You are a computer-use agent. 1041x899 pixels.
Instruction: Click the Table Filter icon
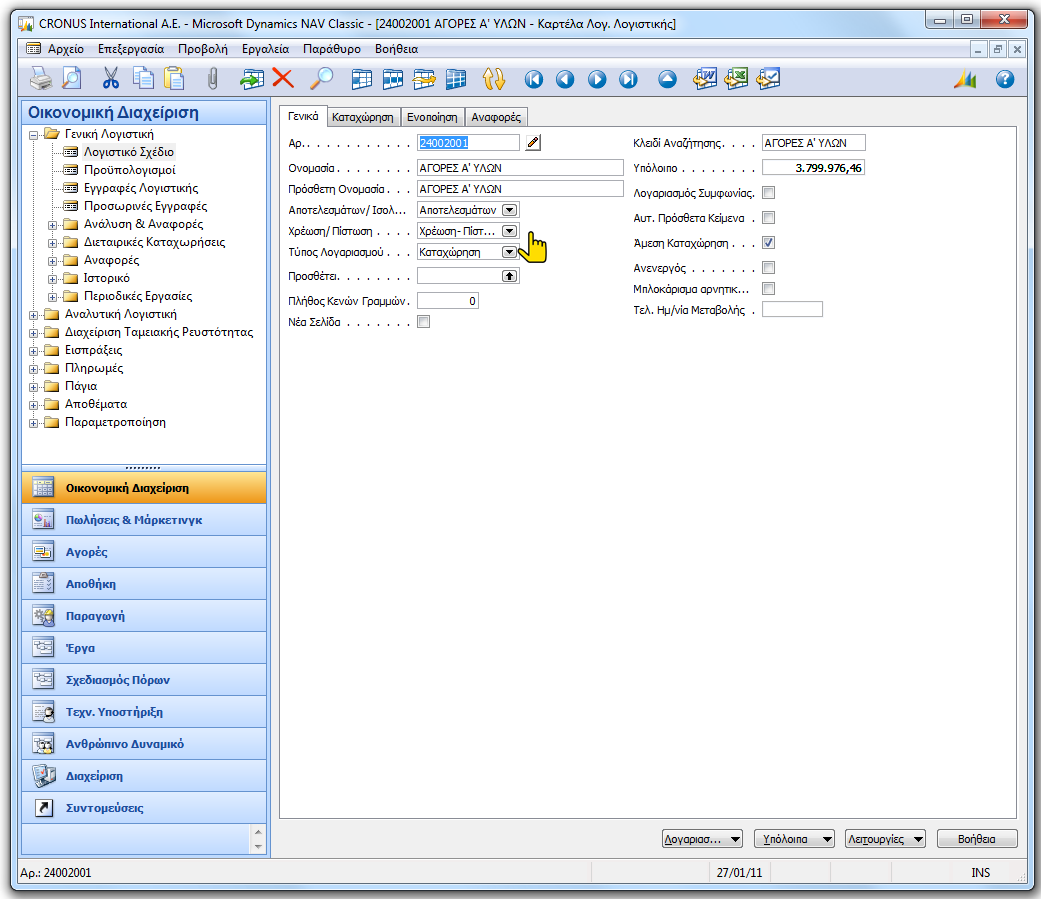click(392, 79)
